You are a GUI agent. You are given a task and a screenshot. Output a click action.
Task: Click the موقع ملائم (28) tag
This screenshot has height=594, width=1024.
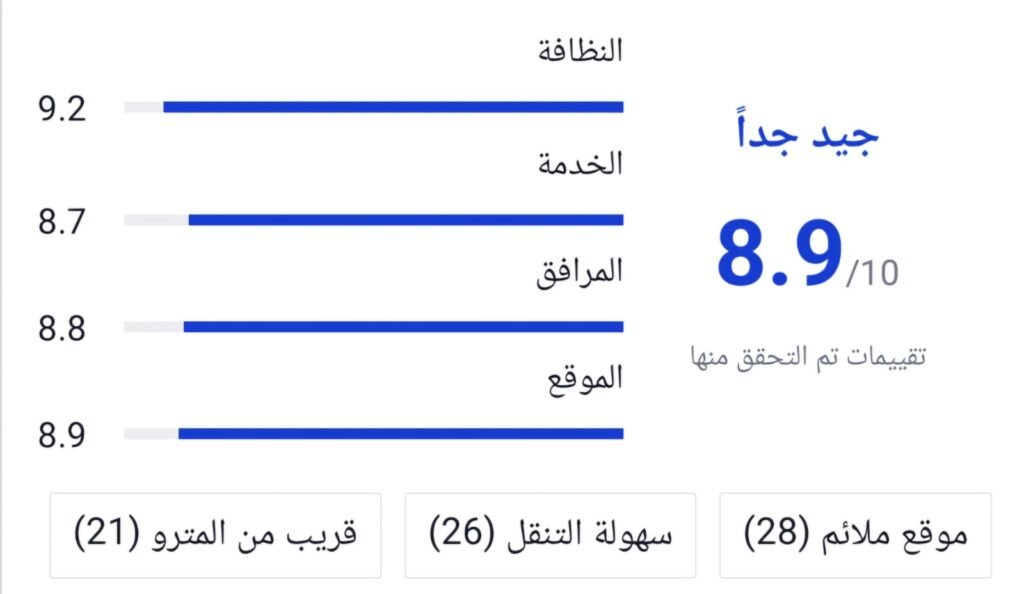855,535
